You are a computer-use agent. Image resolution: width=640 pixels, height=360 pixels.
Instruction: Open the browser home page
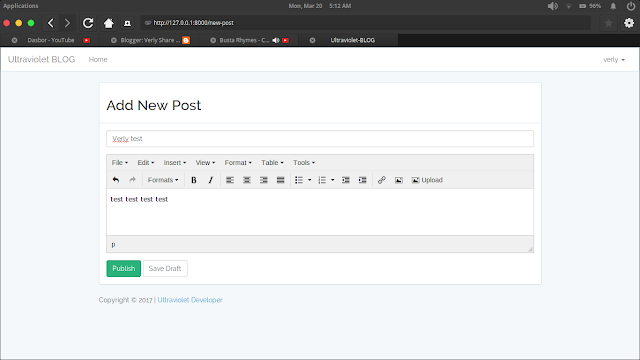109,23
